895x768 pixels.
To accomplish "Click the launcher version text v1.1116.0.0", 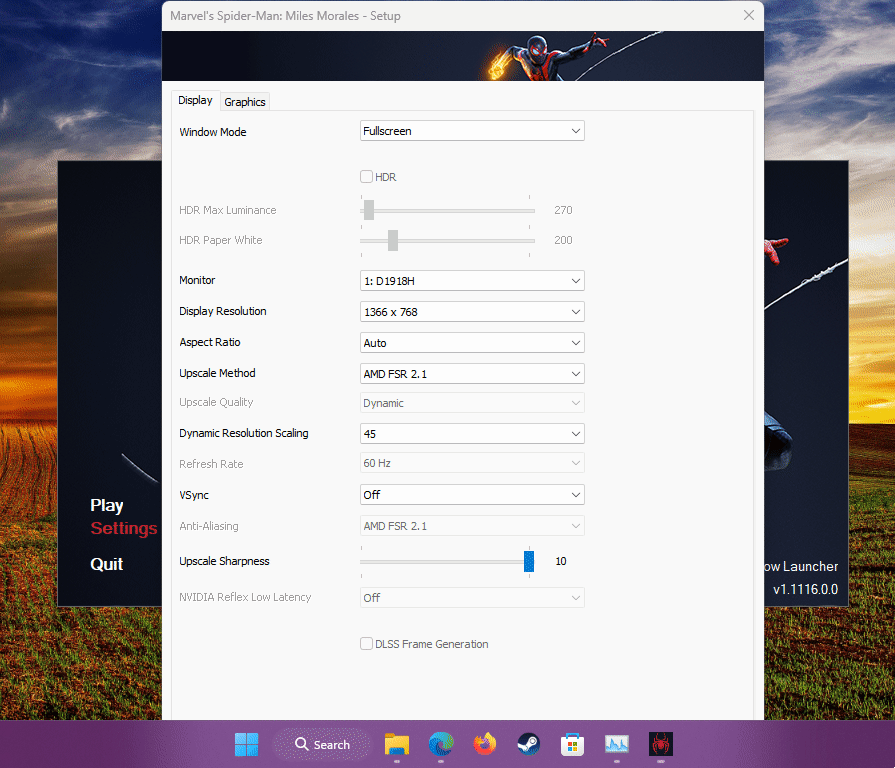I will pos(805,589).
